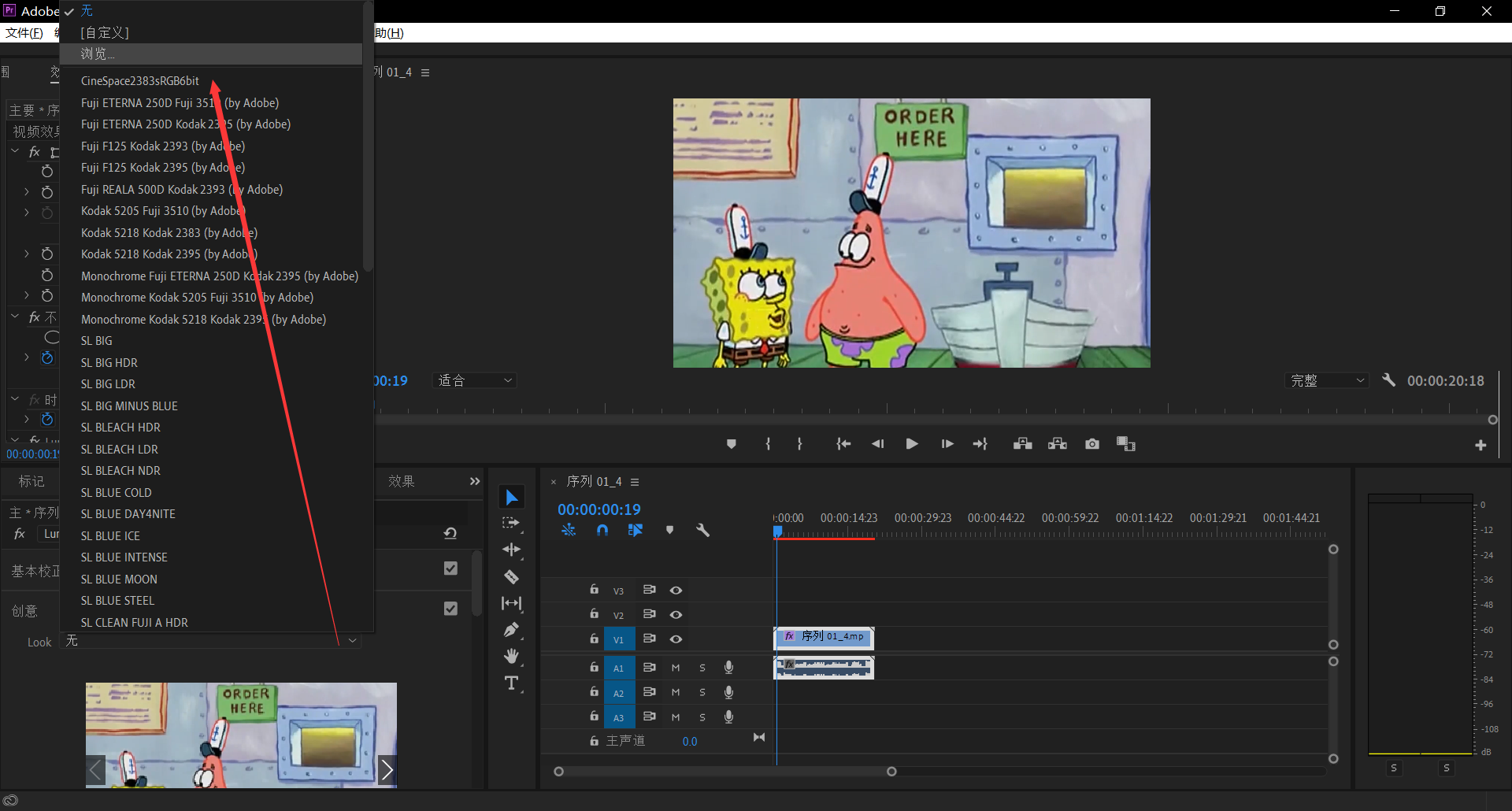This screenshot has width=1512, height=811.
Task: Toggle the V2 track lock
Action: pos(595,614)
